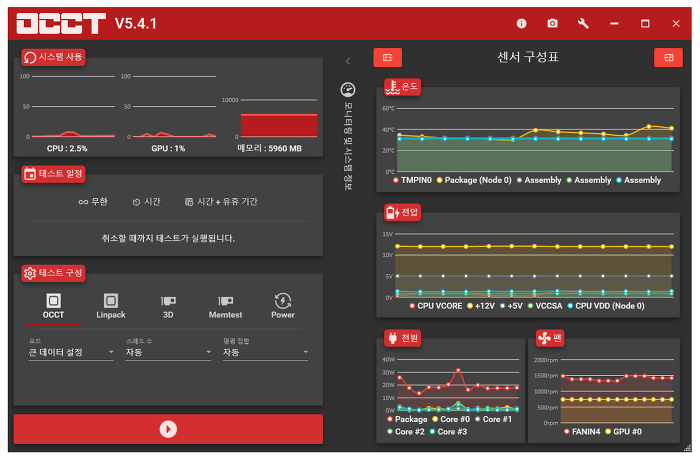Toggle Package (Node 0) temperature legend
The image size is (700, 460).
[x=474, y=180]
